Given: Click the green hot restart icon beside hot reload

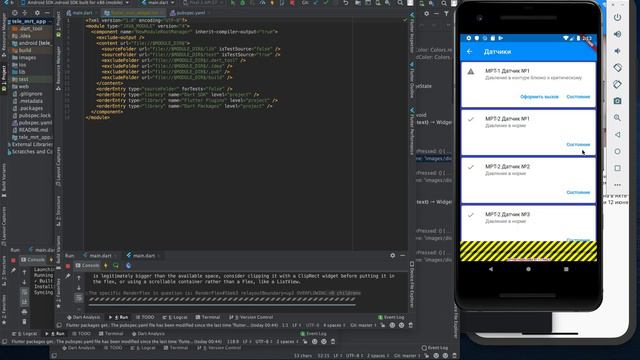Looking at the screenshot, I should coord(116,266).
